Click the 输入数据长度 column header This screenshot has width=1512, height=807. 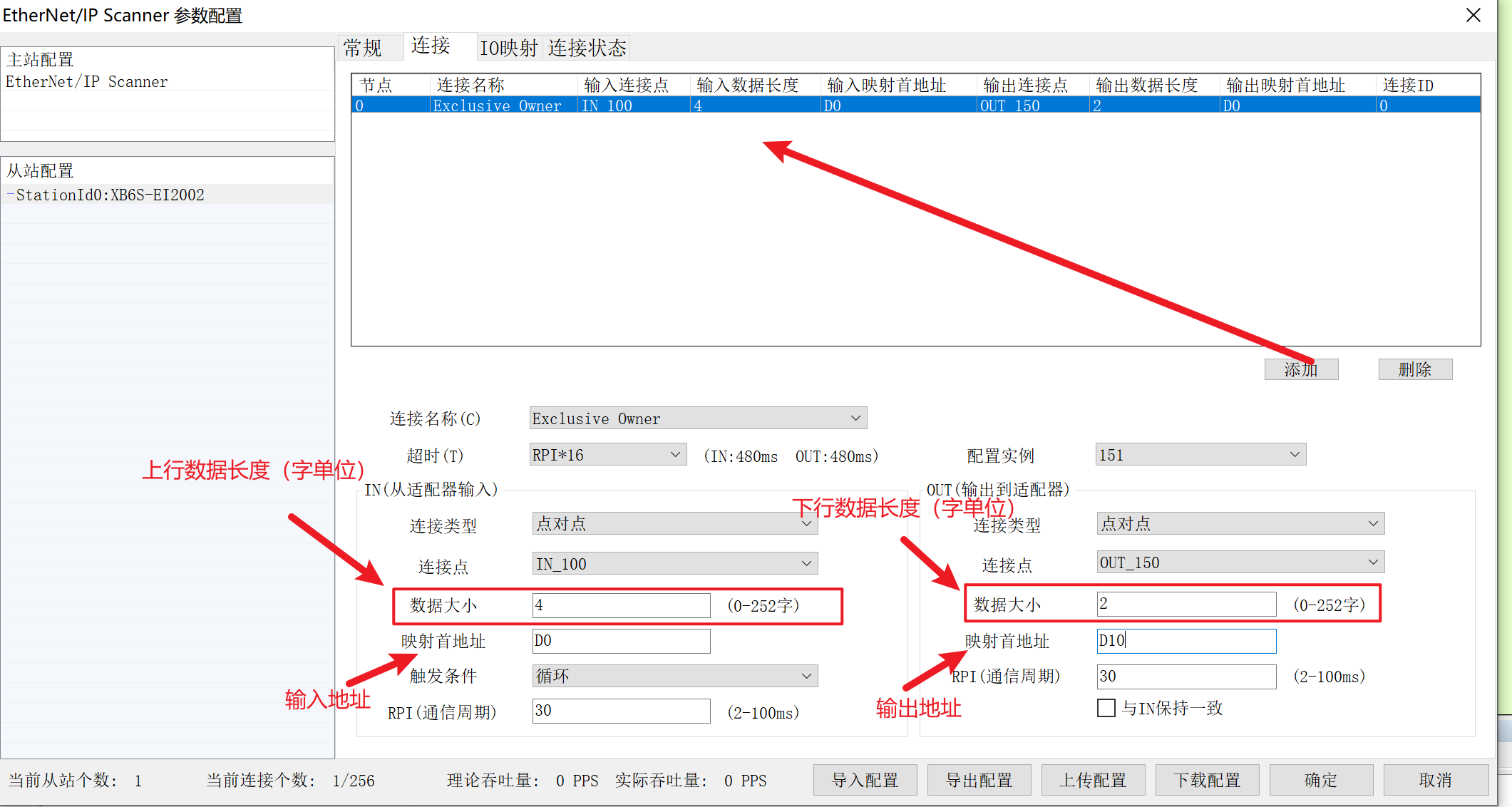[755, 86]
